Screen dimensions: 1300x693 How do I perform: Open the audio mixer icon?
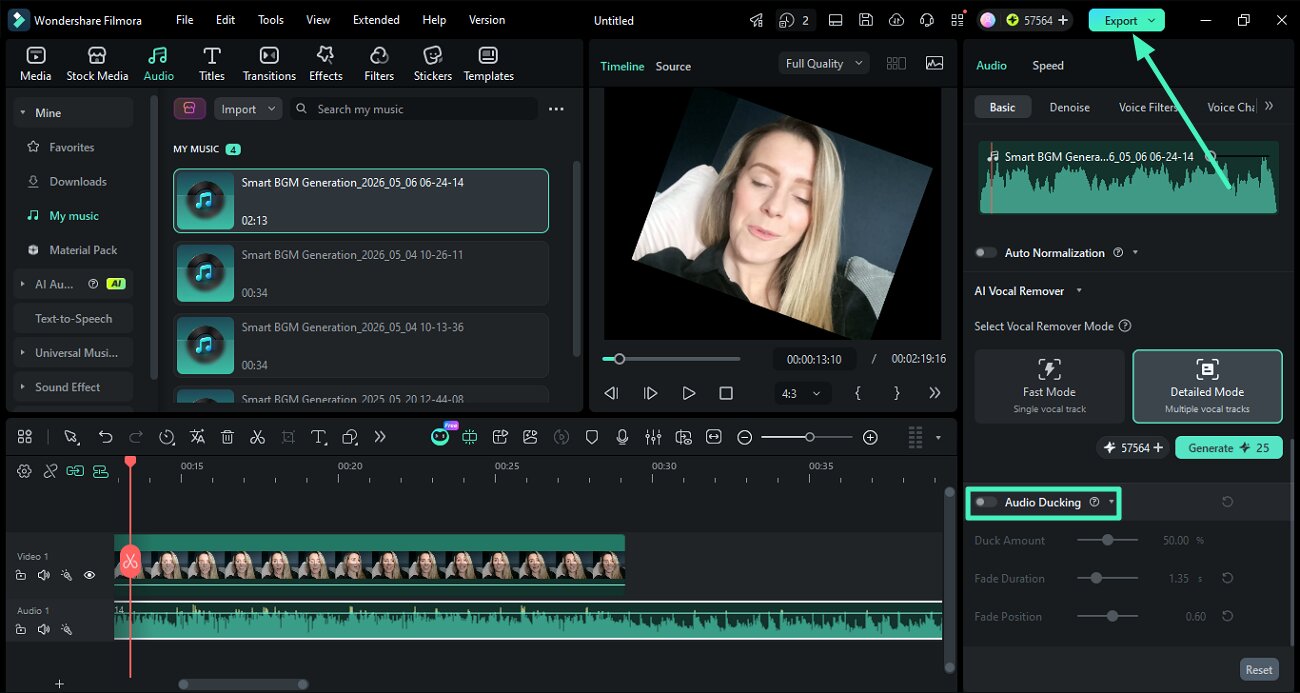click(x=653, y=437)
